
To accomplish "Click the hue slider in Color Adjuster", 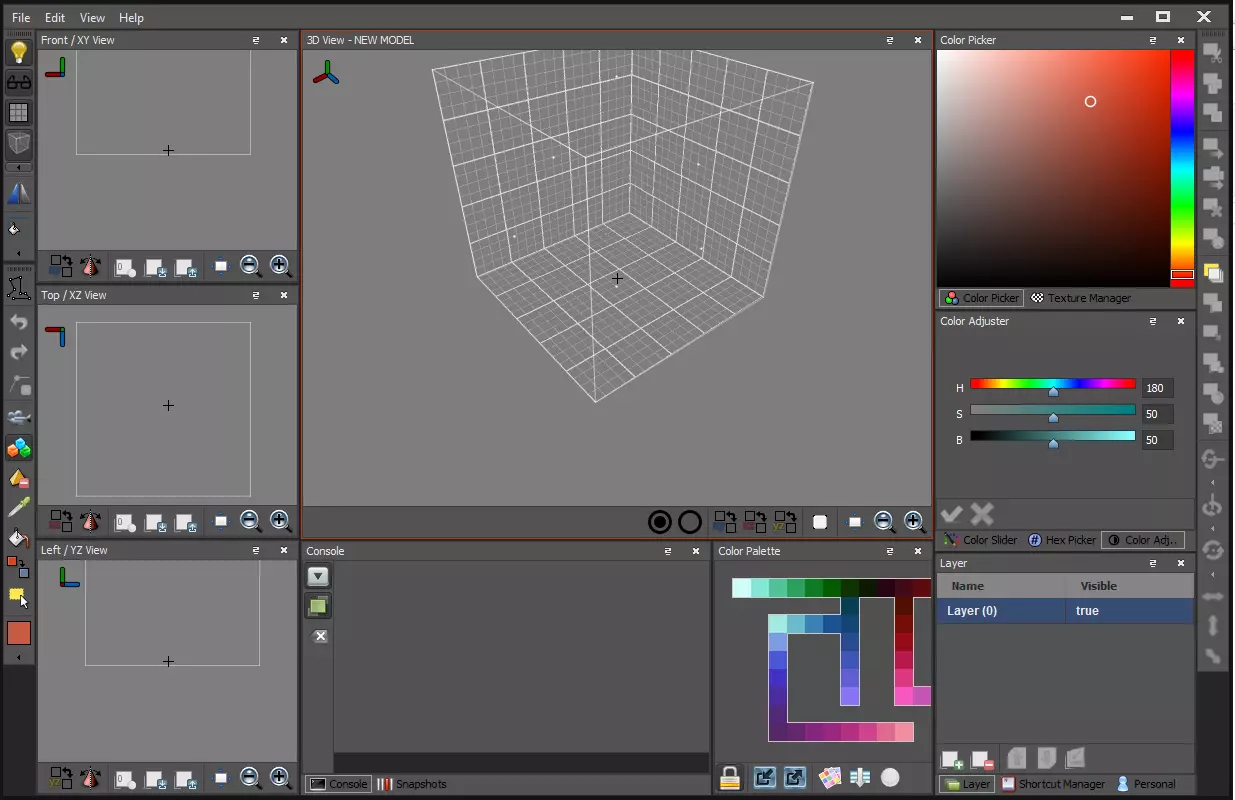I will pyautogui.click(x=1052, y=384).
